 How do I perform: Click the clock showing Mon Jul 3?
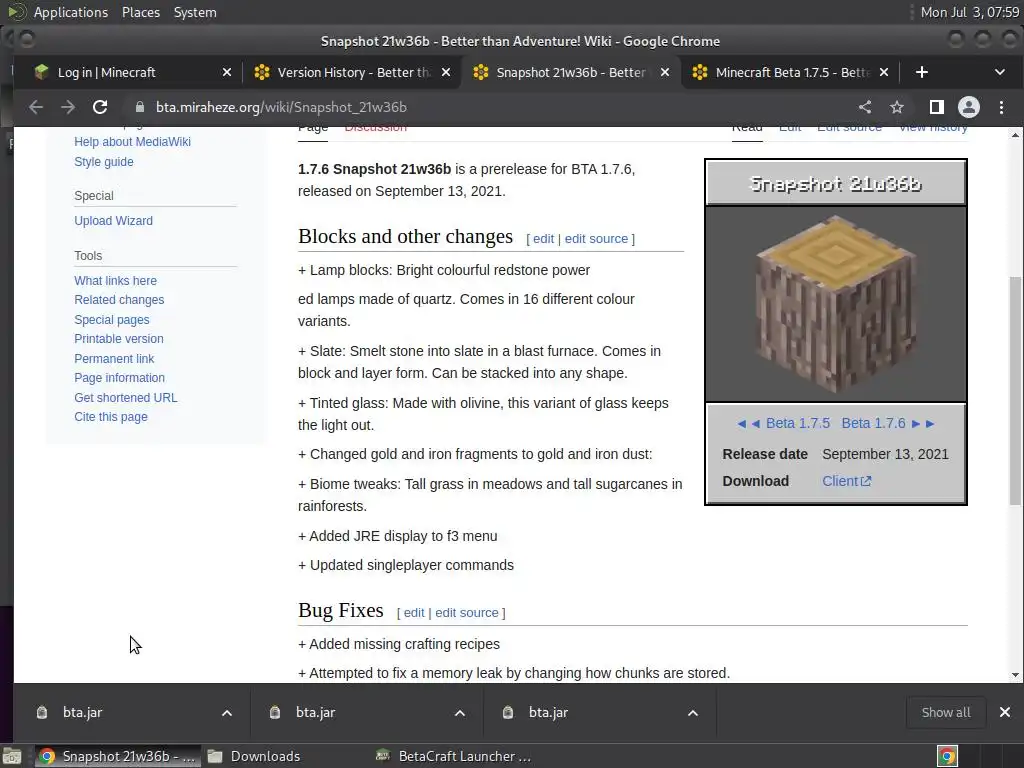click(969, 12)
